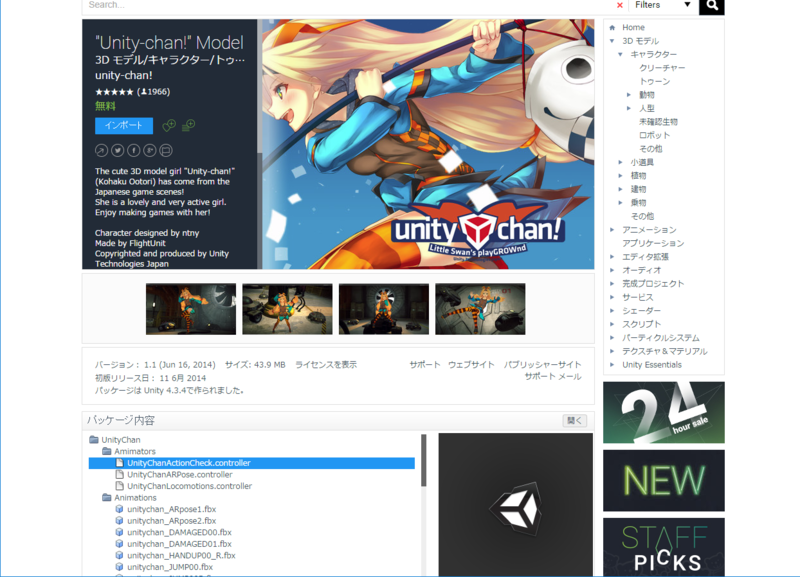
Task: Click the package contents scrollbar
Action: 423,460
